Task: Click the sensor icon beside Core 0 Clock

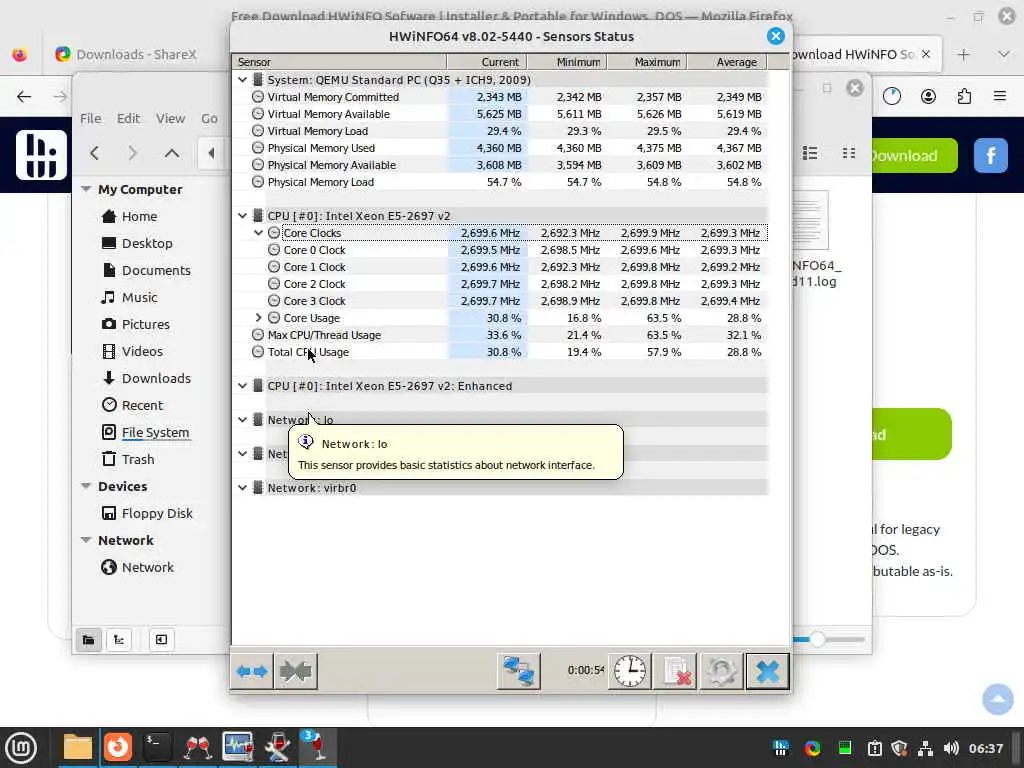Action: coord(274,249)
